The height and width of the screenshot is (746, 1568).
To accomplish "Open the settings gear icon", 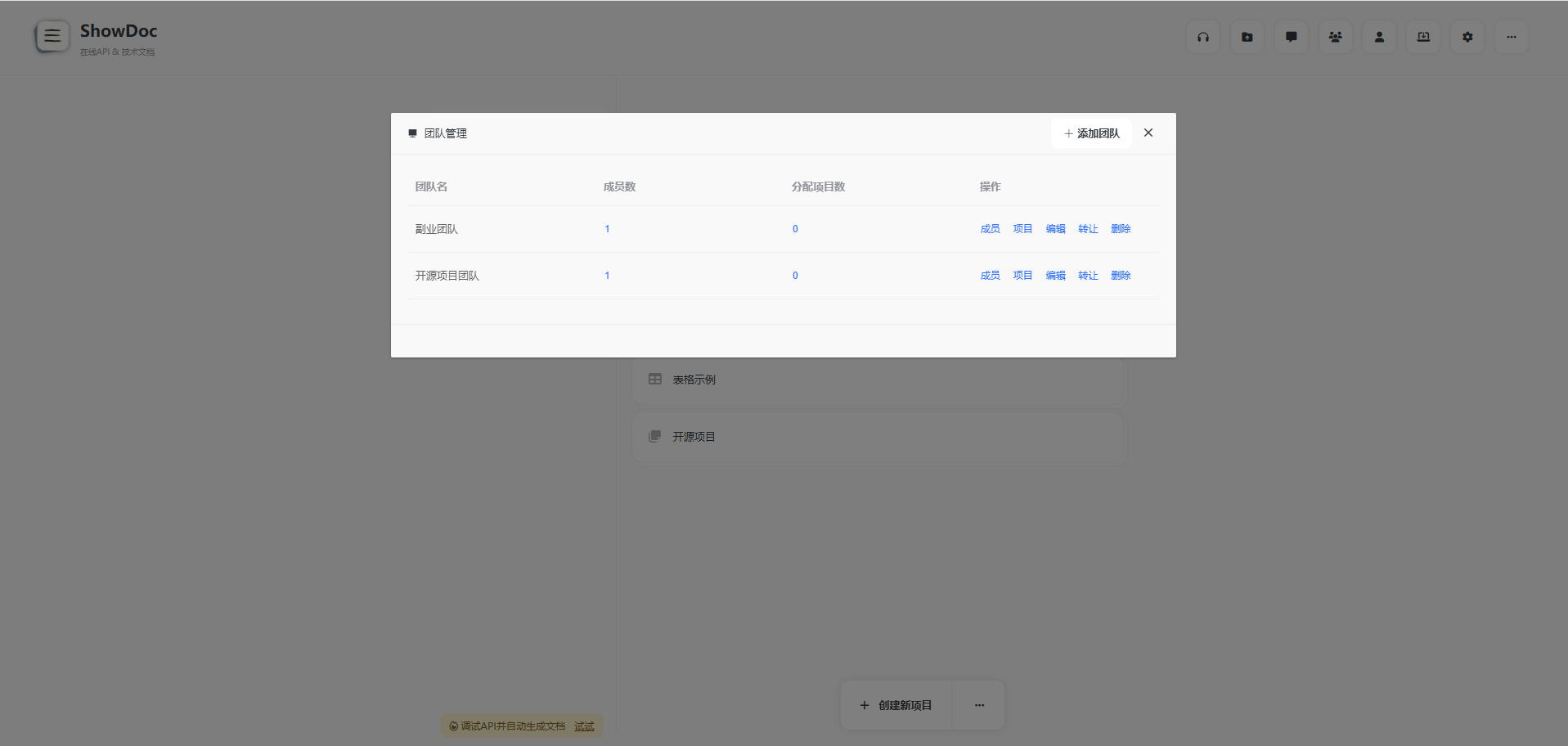I will [x=1467, y=37].
